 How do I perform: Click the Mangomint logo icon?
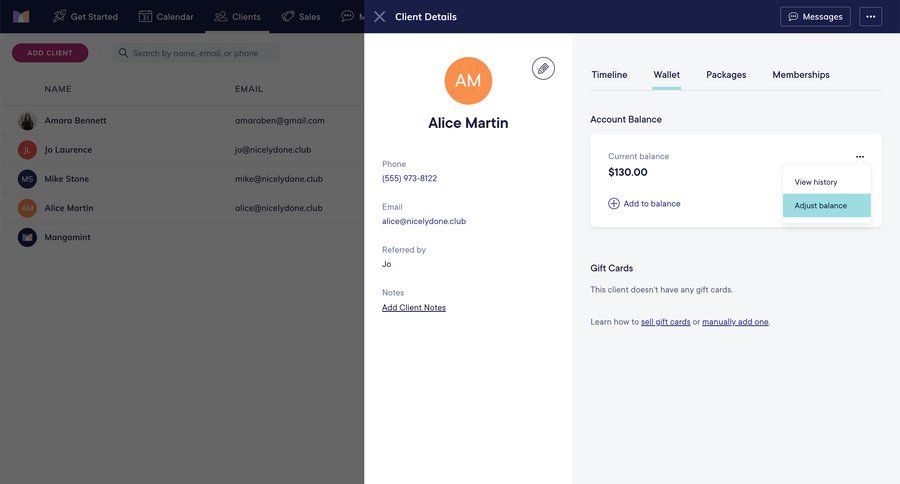(x=21, y=16)
